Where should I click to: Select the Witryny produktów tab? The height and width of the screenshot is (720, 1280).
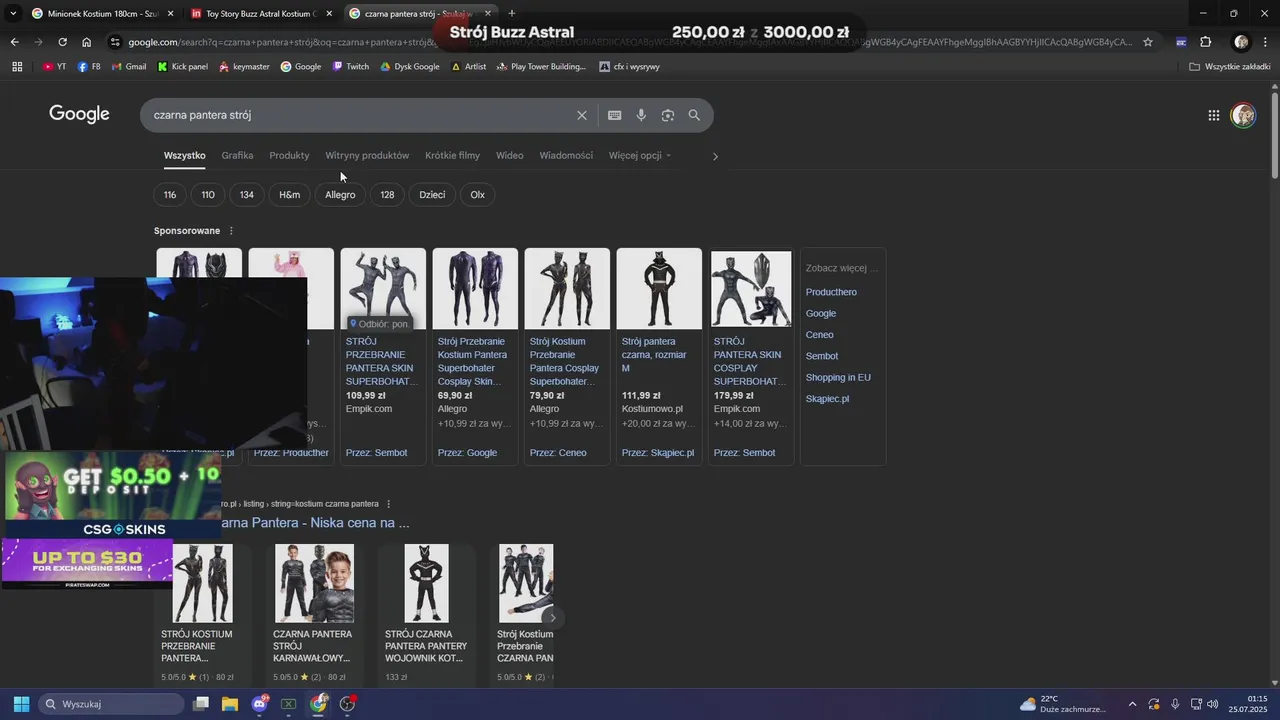coord(367,156)
